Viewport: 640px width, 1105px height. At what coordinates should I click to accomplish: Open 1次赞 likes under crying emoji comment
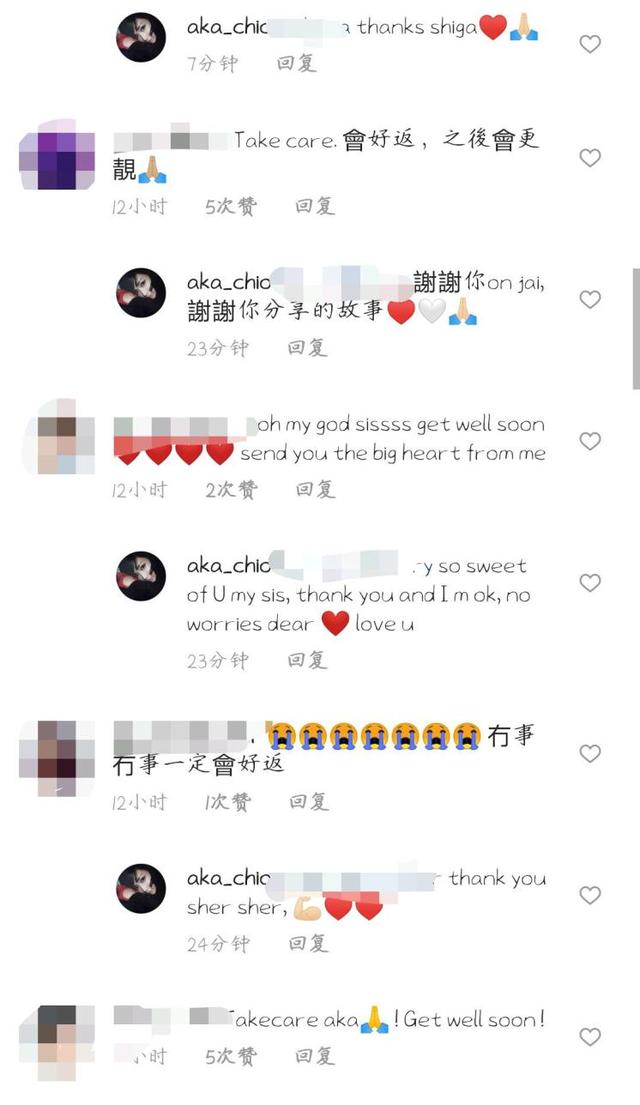228,801
